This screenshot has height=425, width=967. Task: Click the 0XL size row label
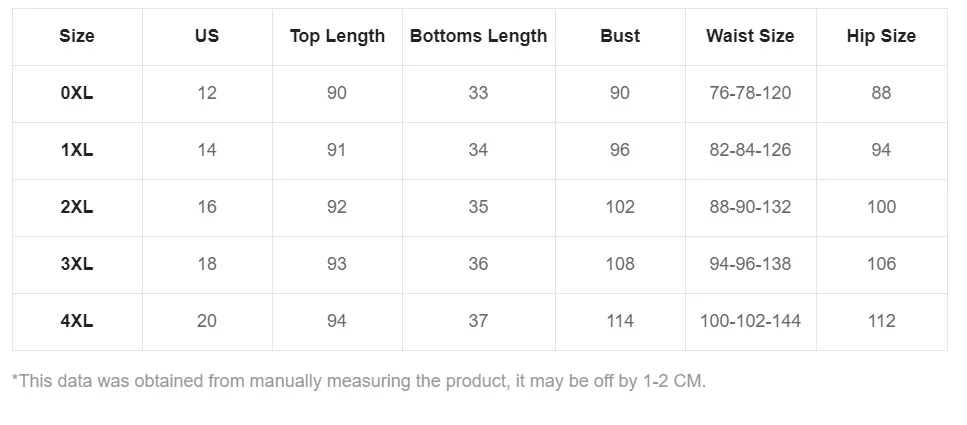click(x=77, y=93)
